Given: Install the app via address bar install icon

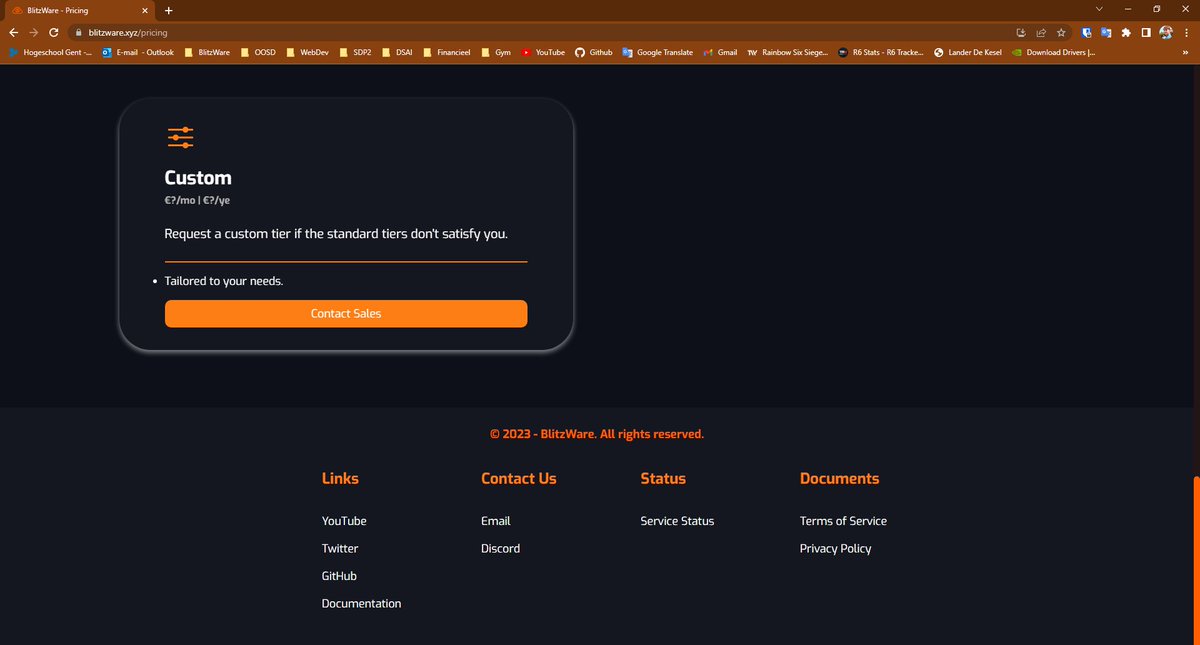Looking at the screenshot, I should [x=1021, y=32].
